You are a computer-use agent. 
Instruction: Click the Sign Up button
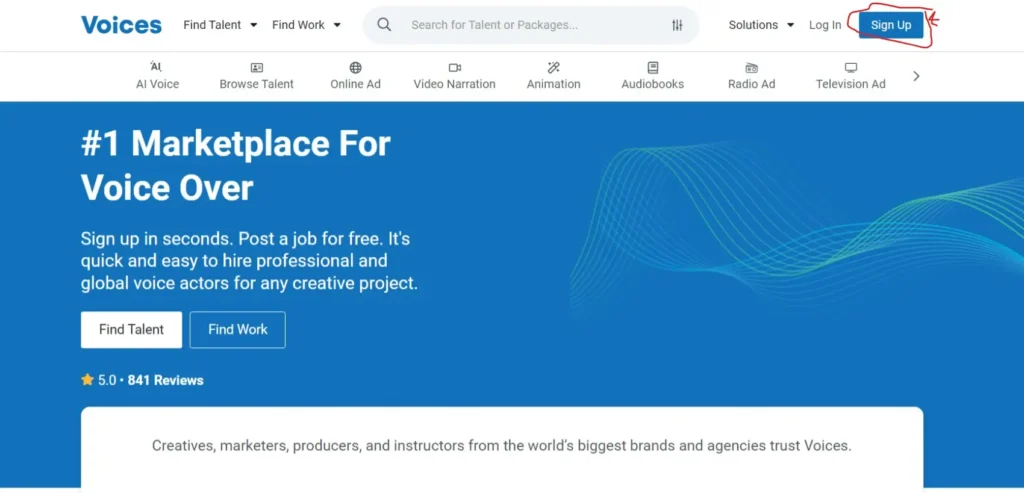point(891,25)
